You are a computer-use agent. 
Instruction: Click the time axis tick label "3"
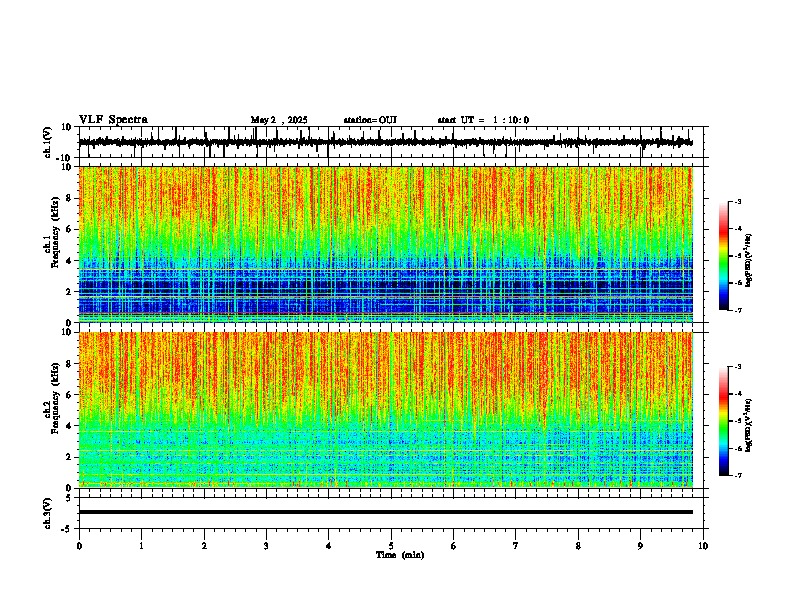(266, 546)
